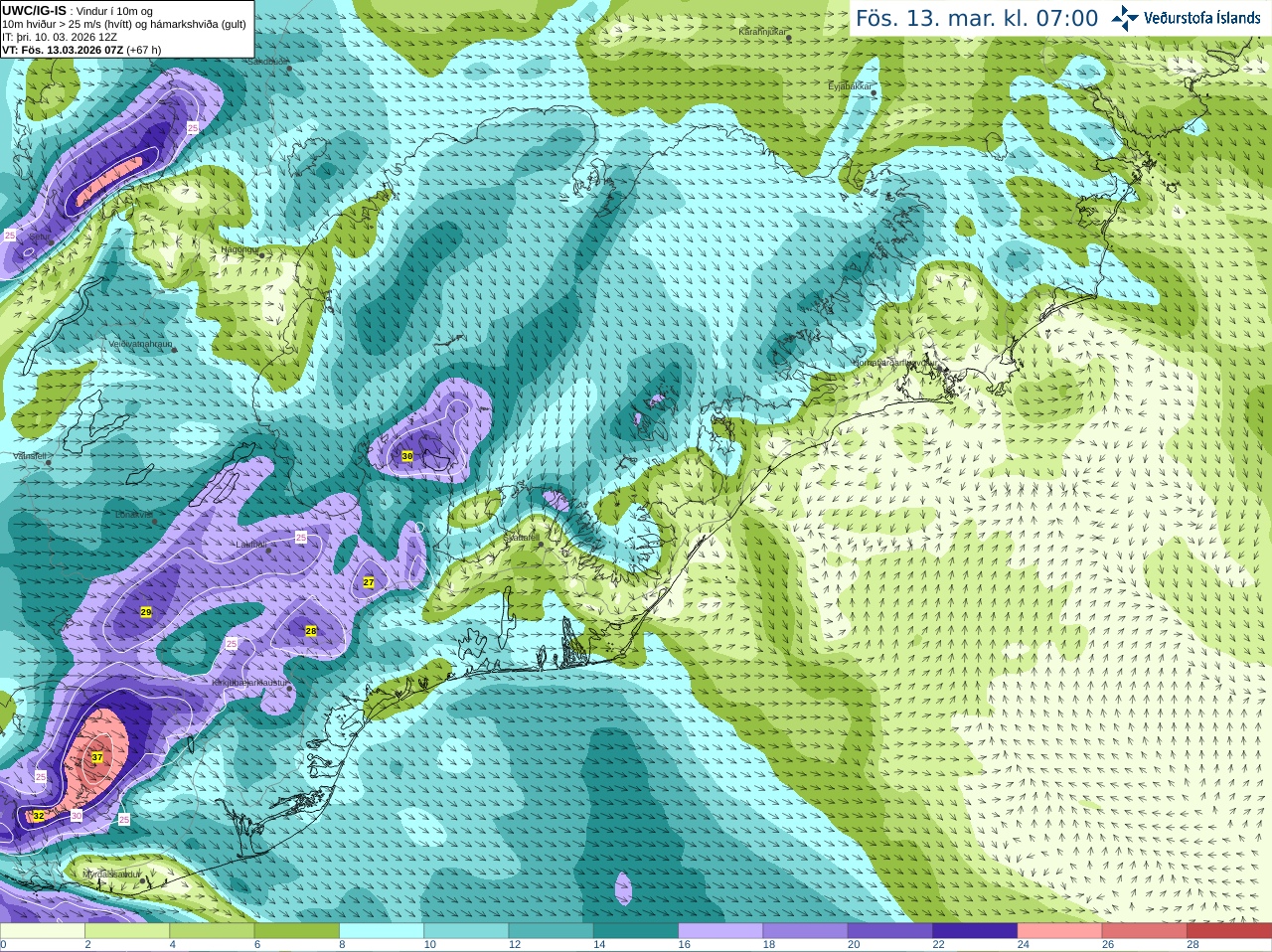1272x952 pixels.
Task: Click the Setur station label
Action: pyautogui.click(x=40, y=238)
